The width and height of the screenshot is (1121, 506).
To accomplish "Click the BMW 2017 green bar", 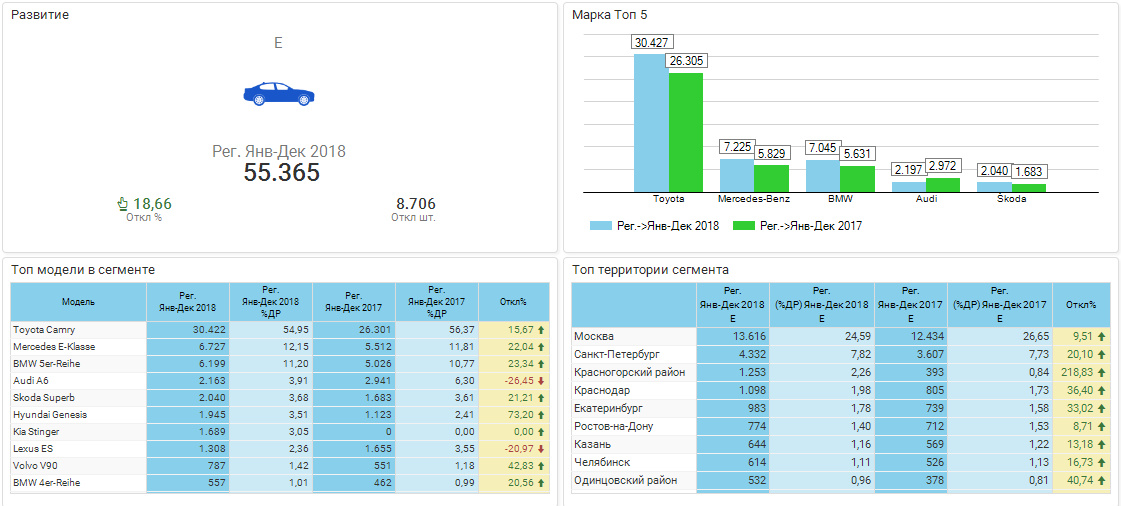I will (x=857, y=179).
